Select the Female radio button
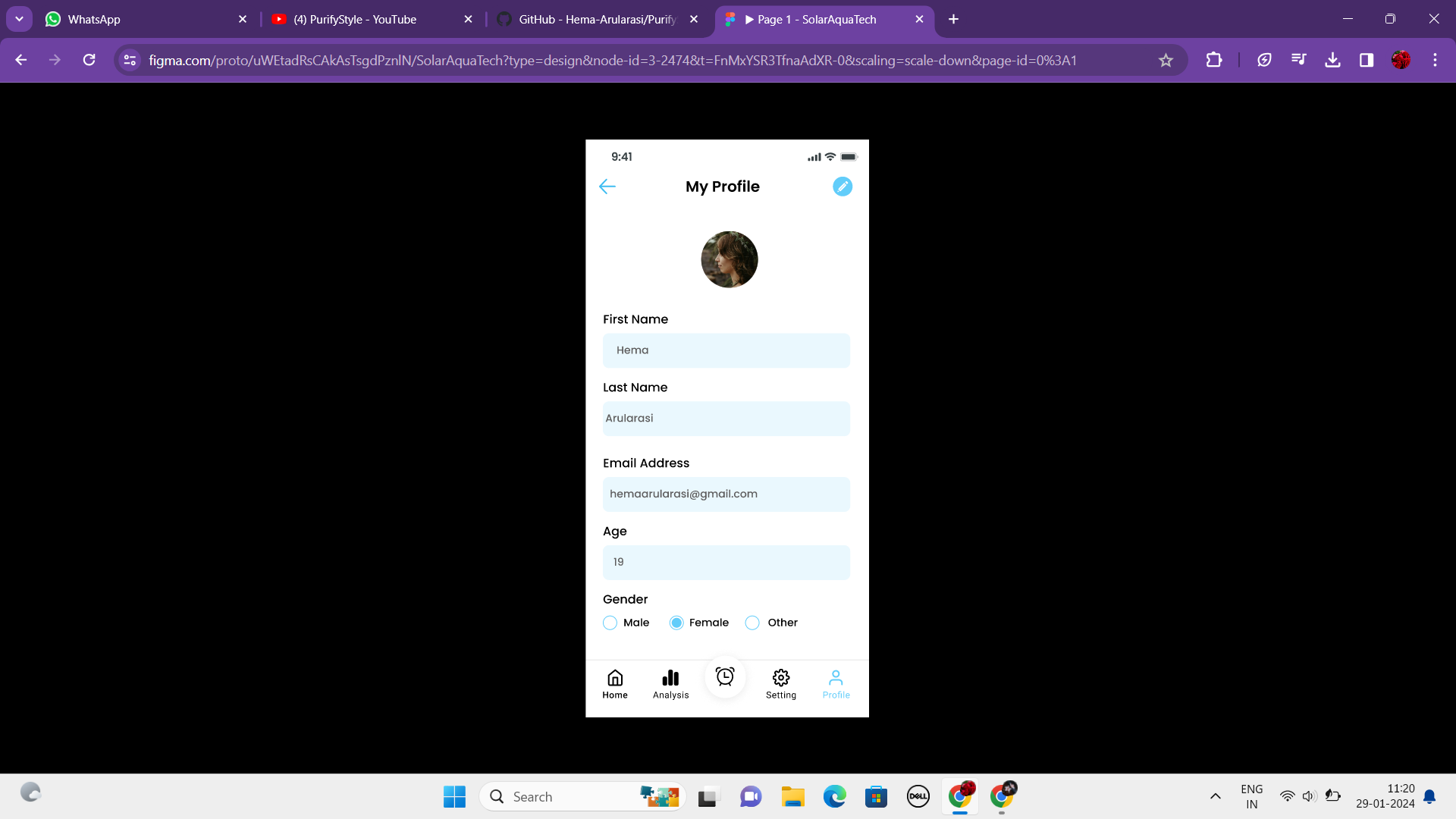 (676, 623)
